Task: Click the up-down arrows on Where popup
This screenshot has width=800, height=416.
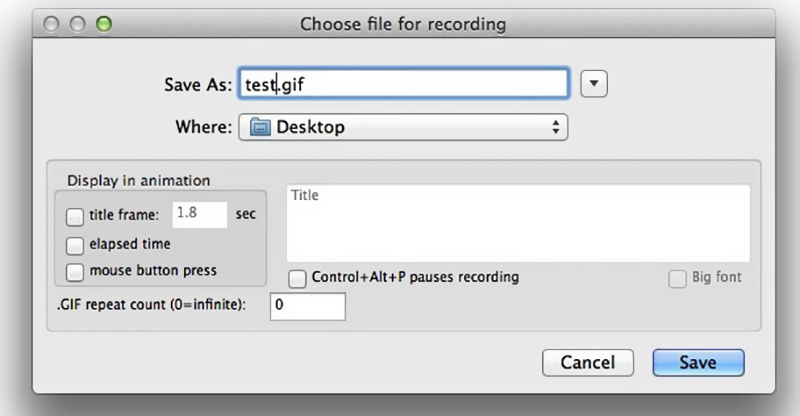Action: [555, 127]
